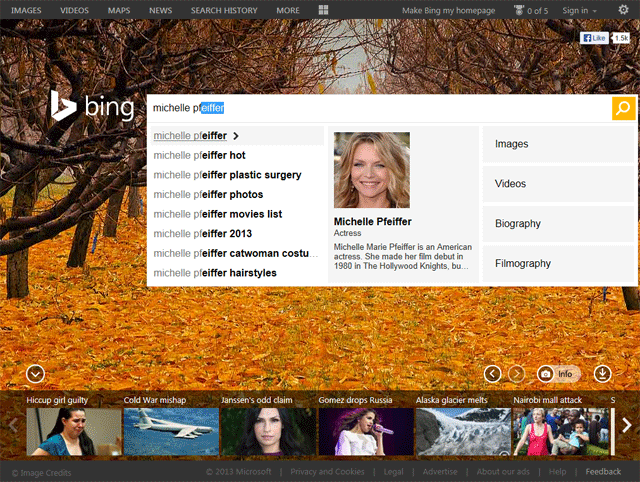
Task: Click the Bing logo
Action: point(93,107)
